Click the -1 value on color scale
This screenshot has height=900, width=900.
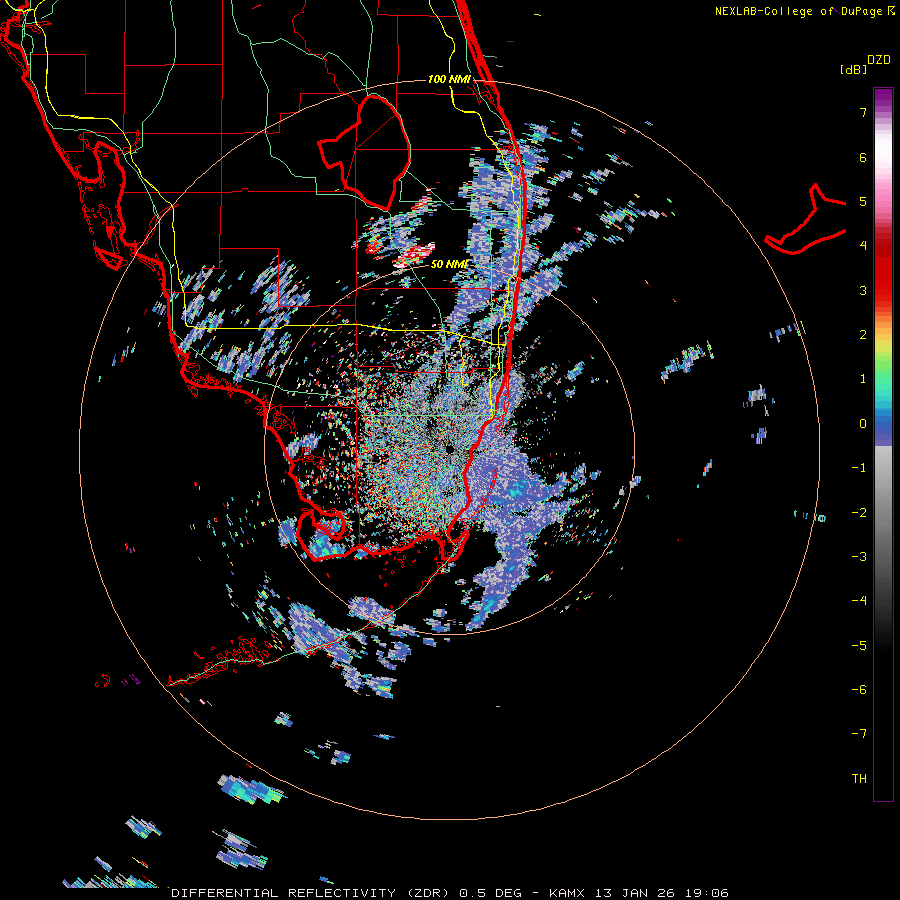(x=859, y=468)
